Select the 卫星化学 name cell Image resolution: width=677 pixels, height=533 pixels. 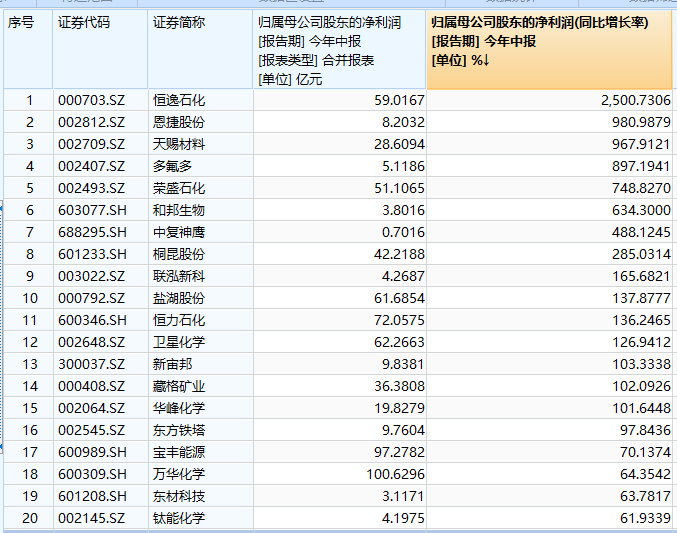pos(200,343)
